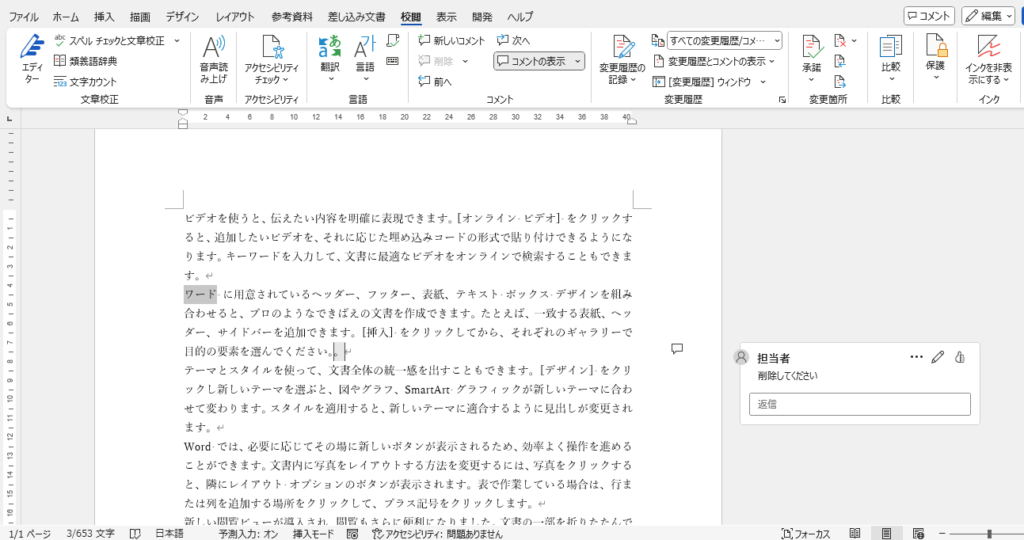Click the 1/1 ページ page indicator
1024x540 pixels.
[29, 533]
